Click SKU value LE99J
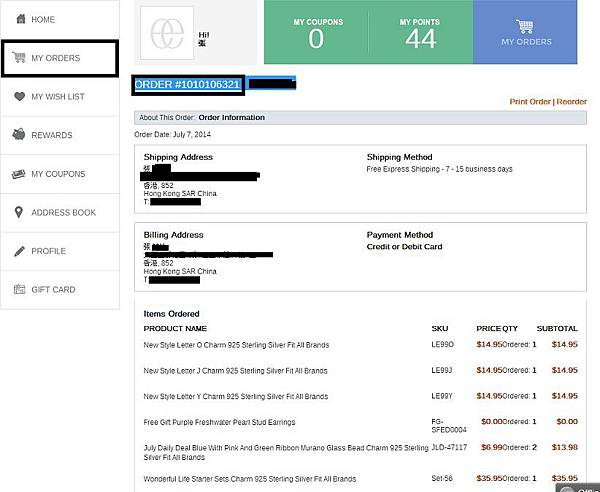The image size is (600, 492). click(442, 370)
